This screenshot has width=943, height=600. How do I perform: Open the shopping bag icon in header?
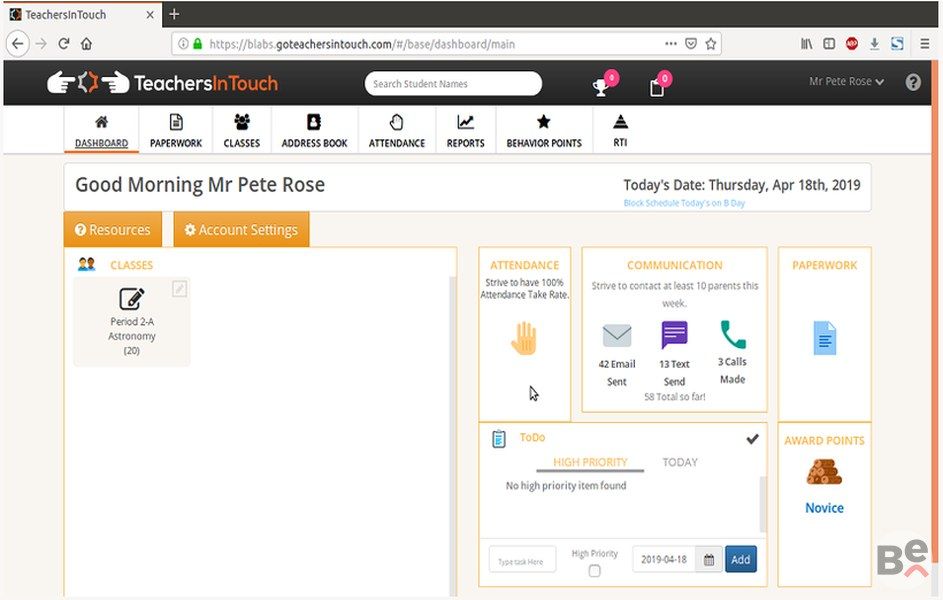(x=657, y=87)
